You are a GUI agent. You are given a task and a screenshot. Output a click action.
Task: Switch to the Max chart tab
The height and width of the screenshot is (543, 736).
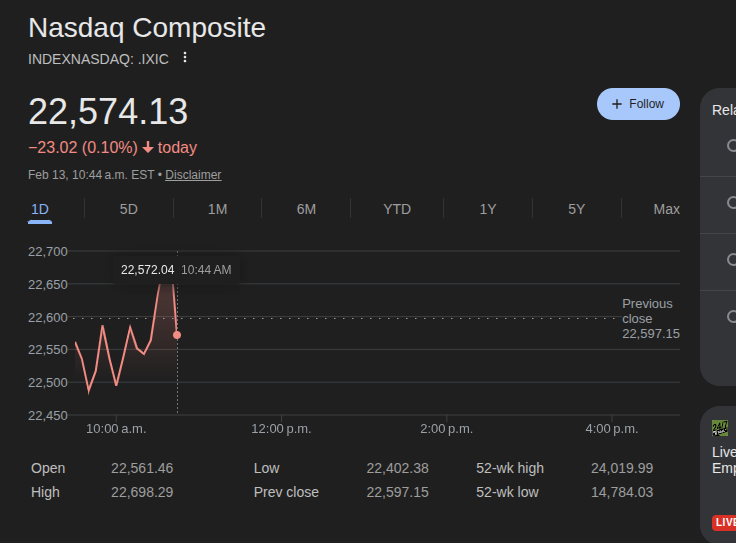click(x=667, y=209)
